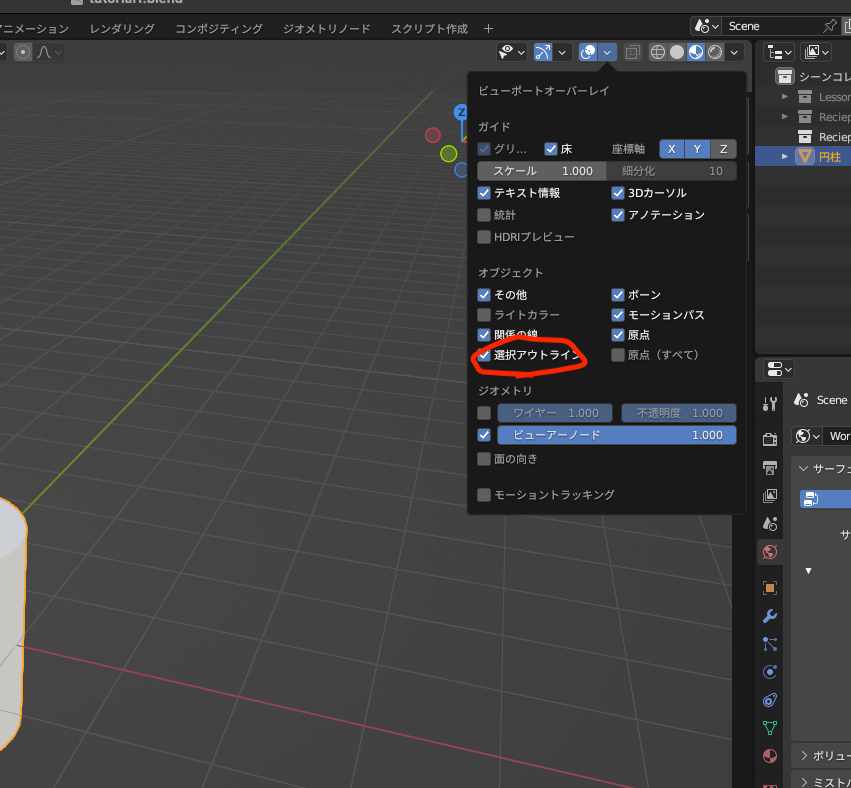Open object visibility filter dropdown
The image size is (851, 788).
(x=512, y=52)
